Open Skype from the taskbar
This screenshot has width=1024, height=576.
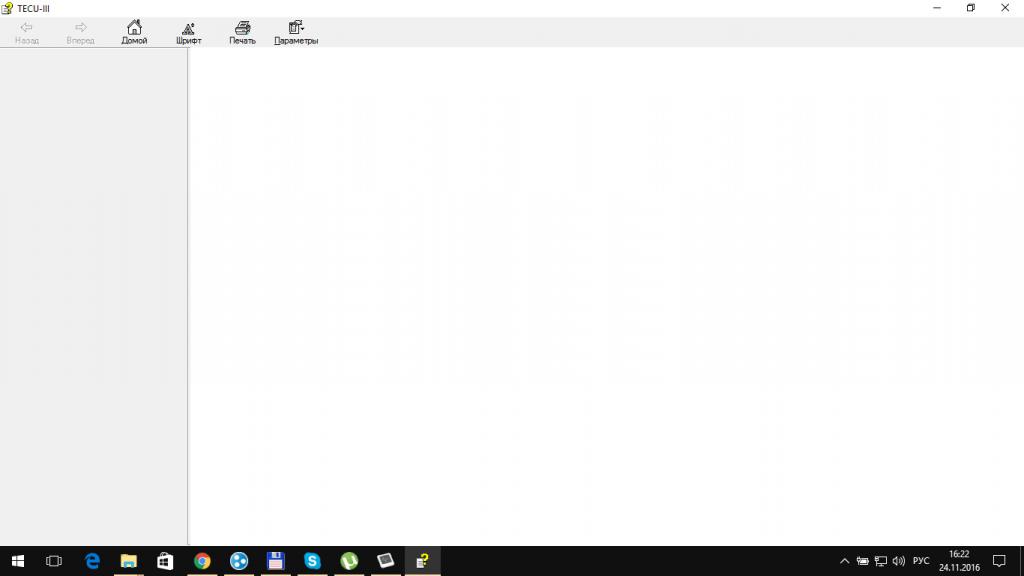tap(312, 561)
